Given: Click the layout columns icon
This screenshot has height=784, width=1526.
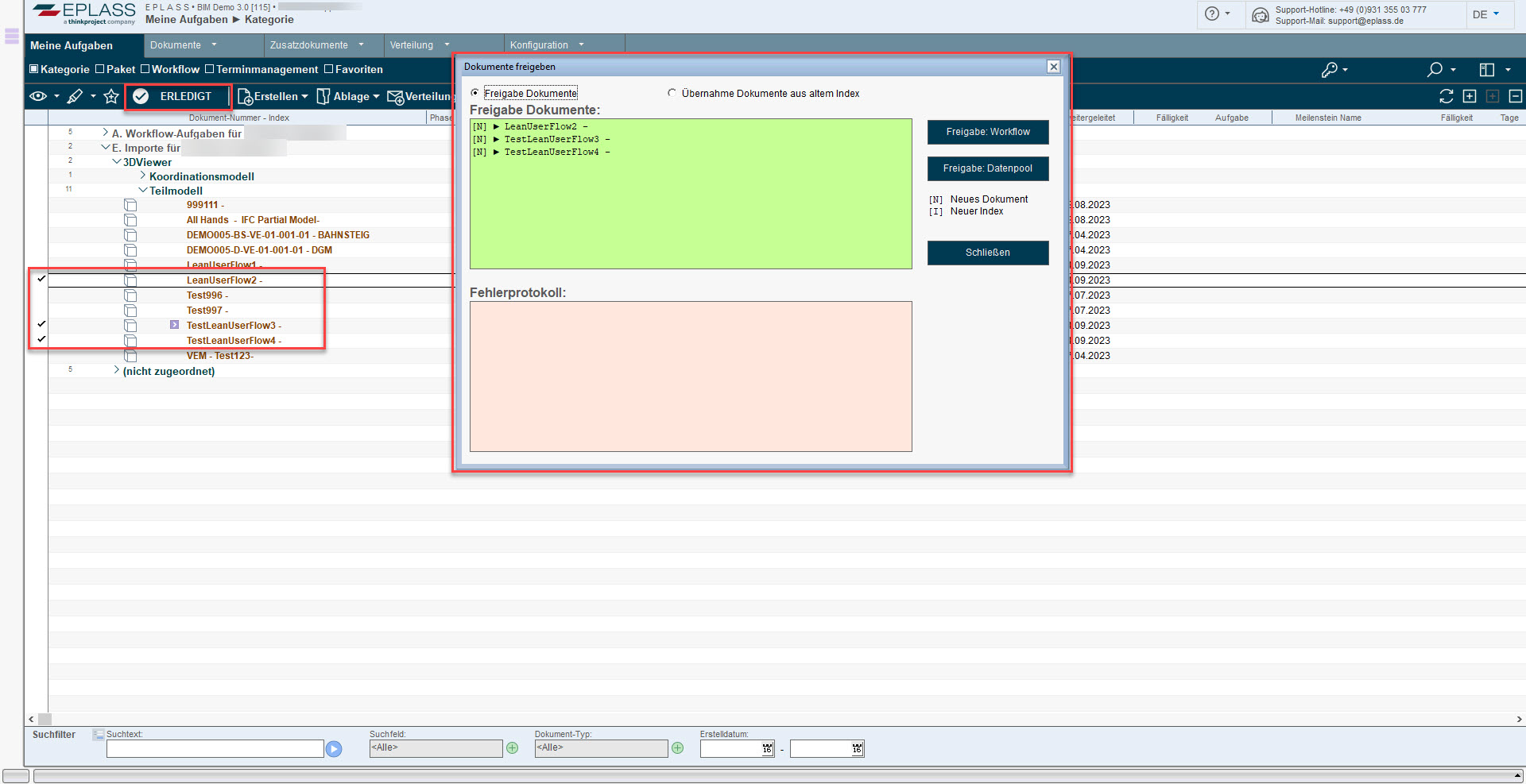Looking at the screenshot, I should coord(1486,70).
